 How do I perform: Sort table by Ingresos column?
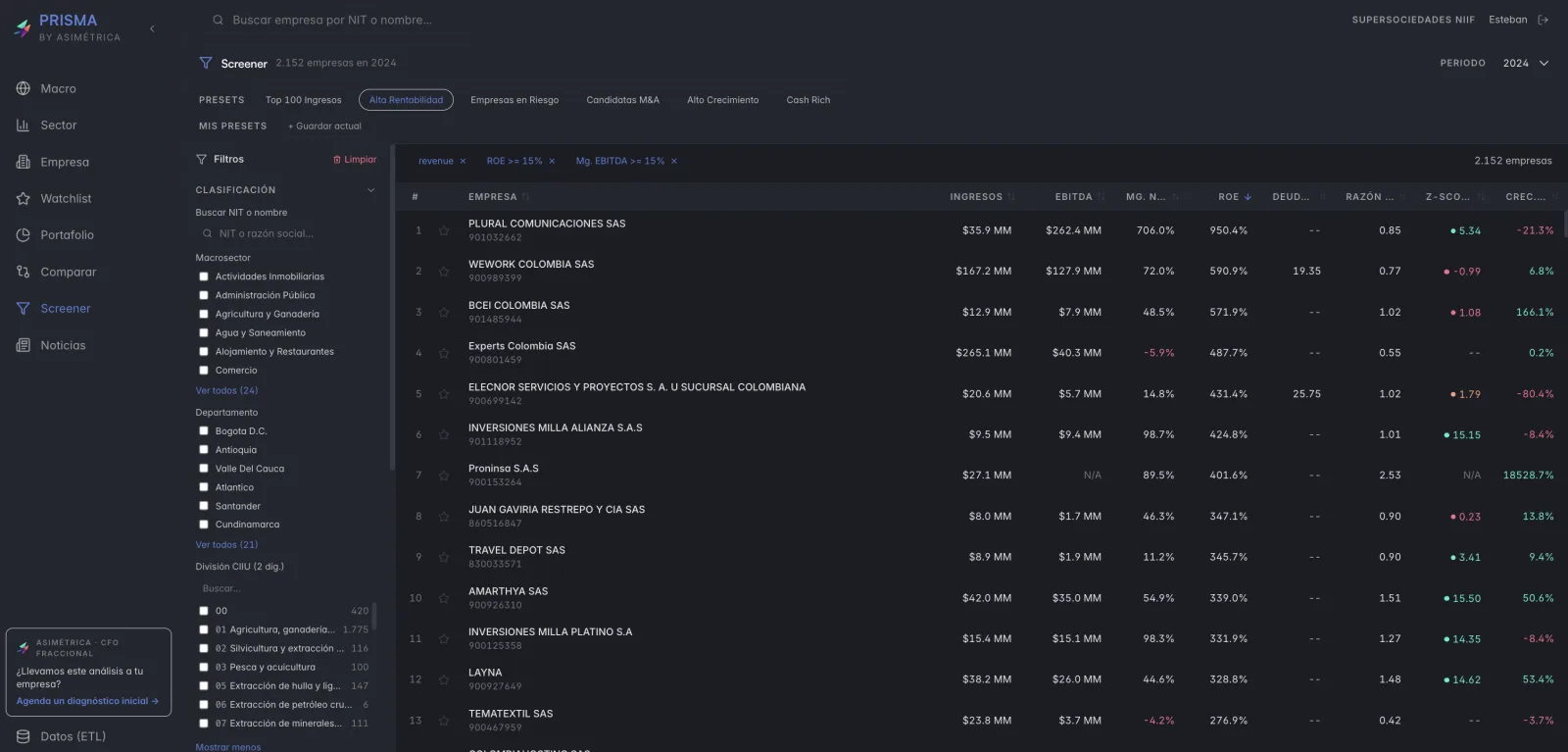[x=982, y=197]
